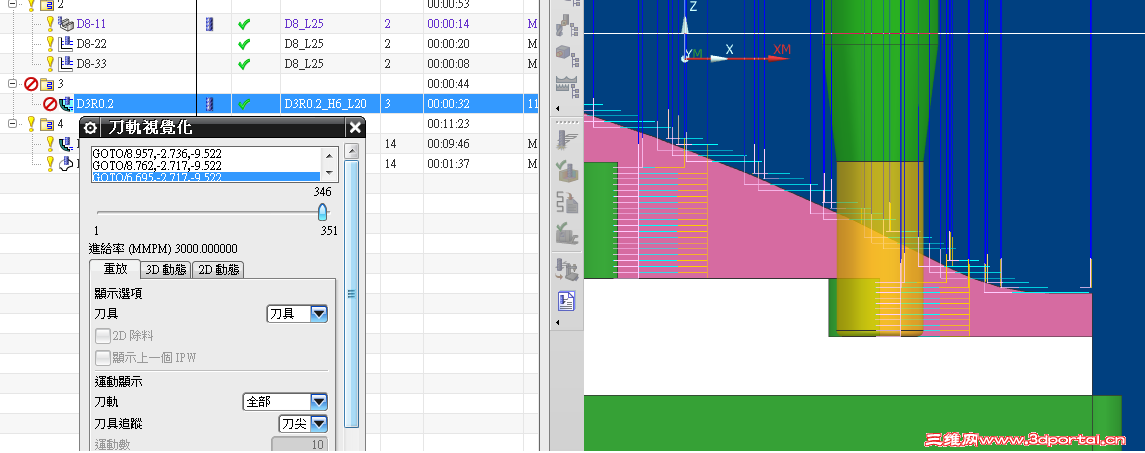Click the Post Process toolbar icon
This screenshot has width=1145, height=453.
coord(567,269)
